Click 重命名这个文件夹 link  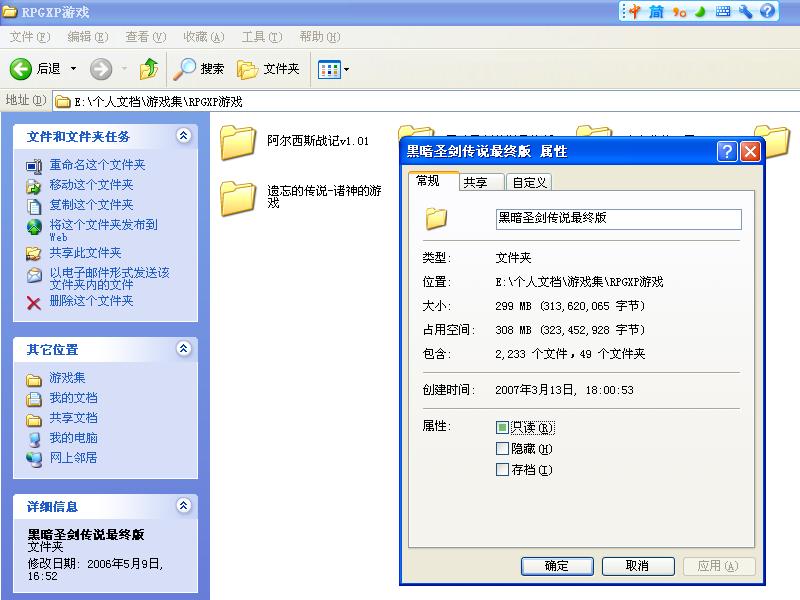[97, 165]
